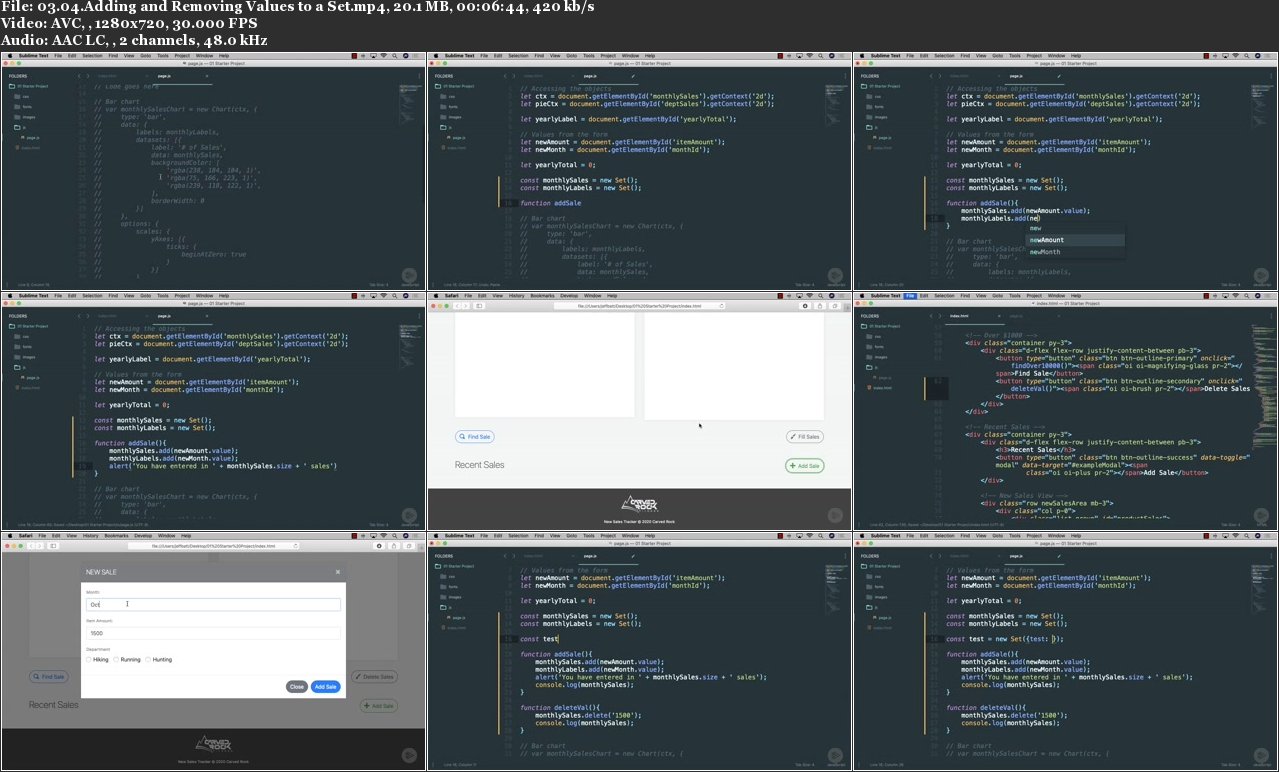1279x772 pixels.
Task: Click Safari back arrow in the Fill Sales frame
Action: [459, 306]
